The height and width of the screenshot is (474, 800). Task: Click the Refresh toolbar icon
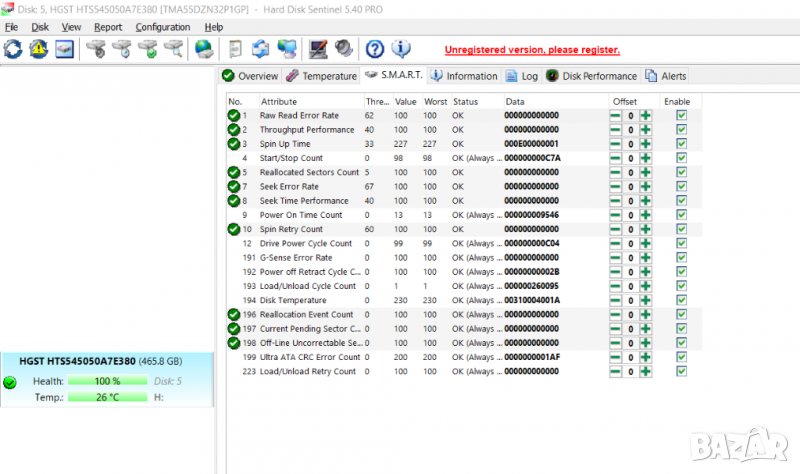click(x=13, y=49)
